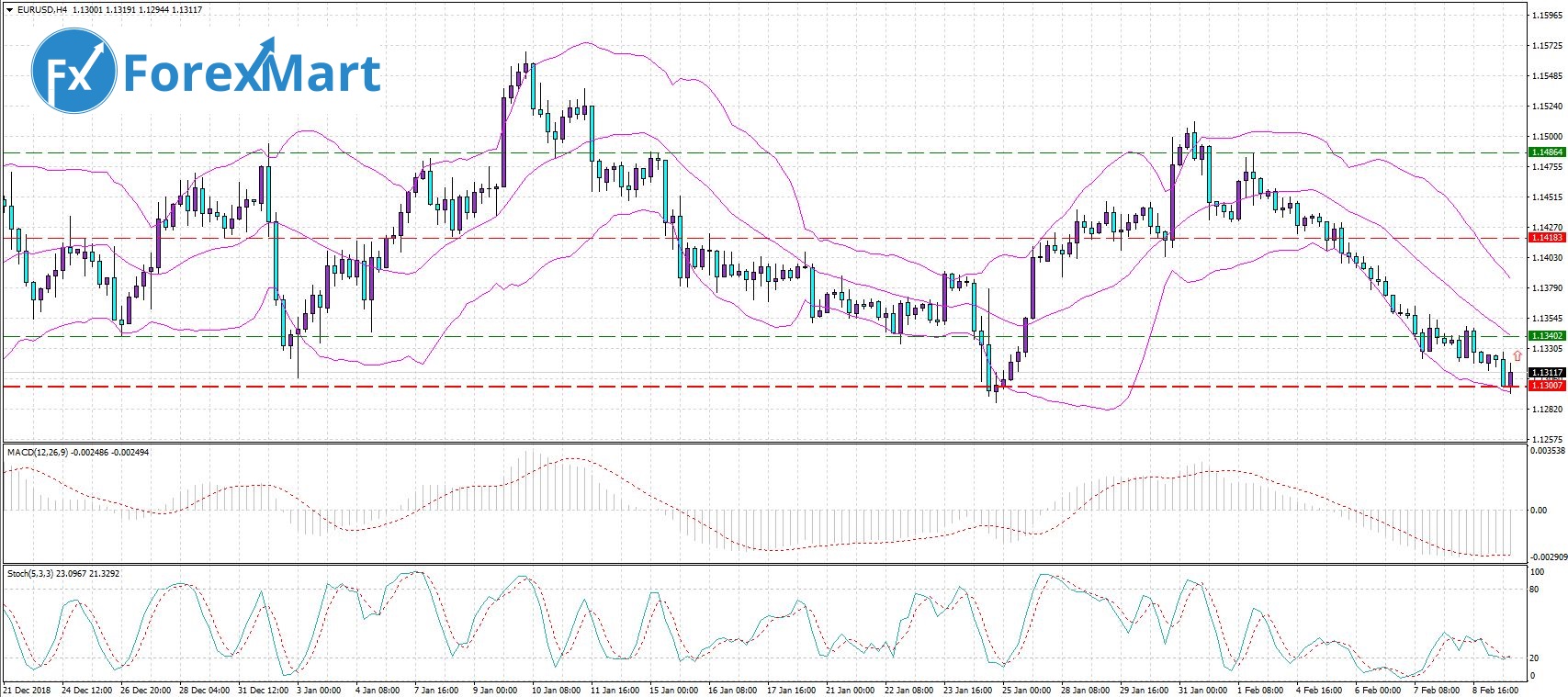Click the 1.14515 value on price axis

1547,197
